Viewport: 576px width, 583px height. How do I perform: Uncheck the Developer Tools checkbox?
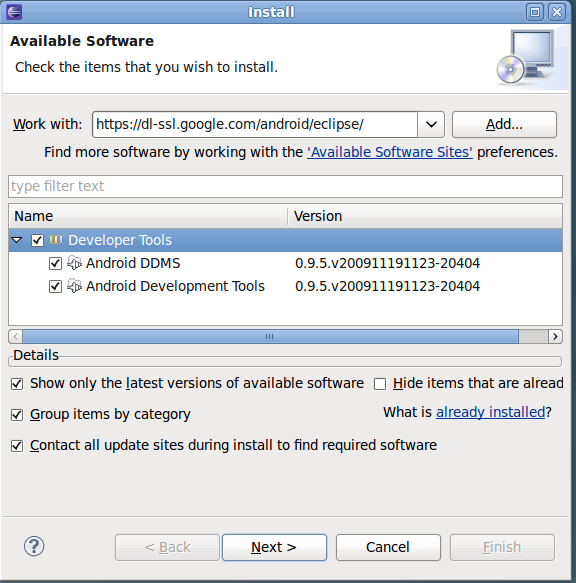(x=37, y=241)
